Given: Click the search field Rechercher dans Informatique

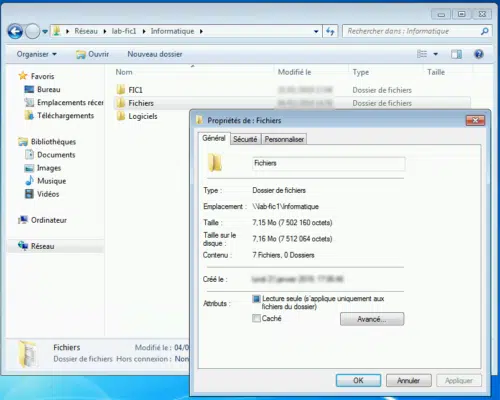Looking at the screenshot, I should pos(412,31).
